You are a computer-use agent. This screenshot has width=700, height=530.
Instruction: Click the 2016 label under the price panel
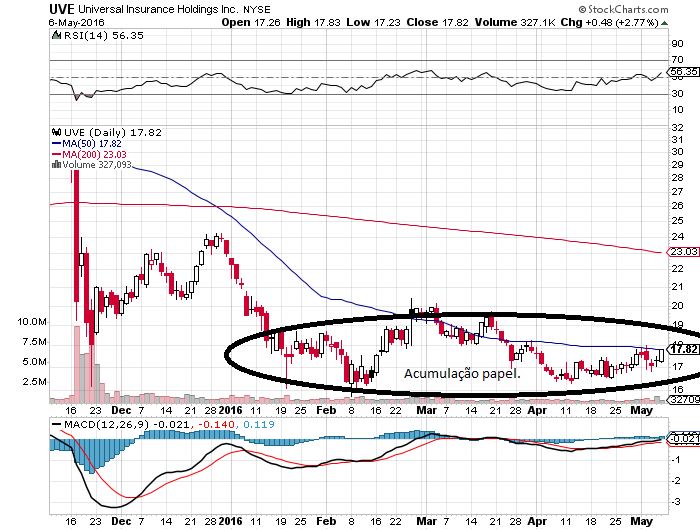click(230, 410)
